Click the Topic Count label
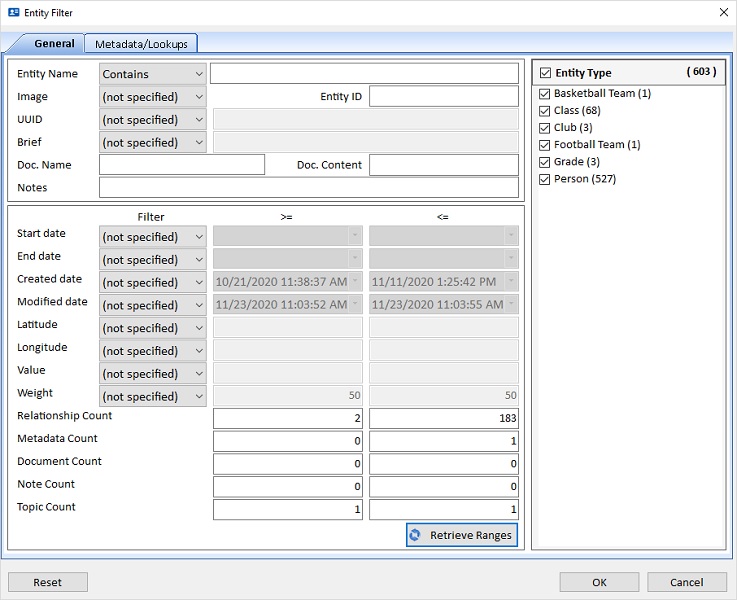737x600 pixels. coord(46,507)
